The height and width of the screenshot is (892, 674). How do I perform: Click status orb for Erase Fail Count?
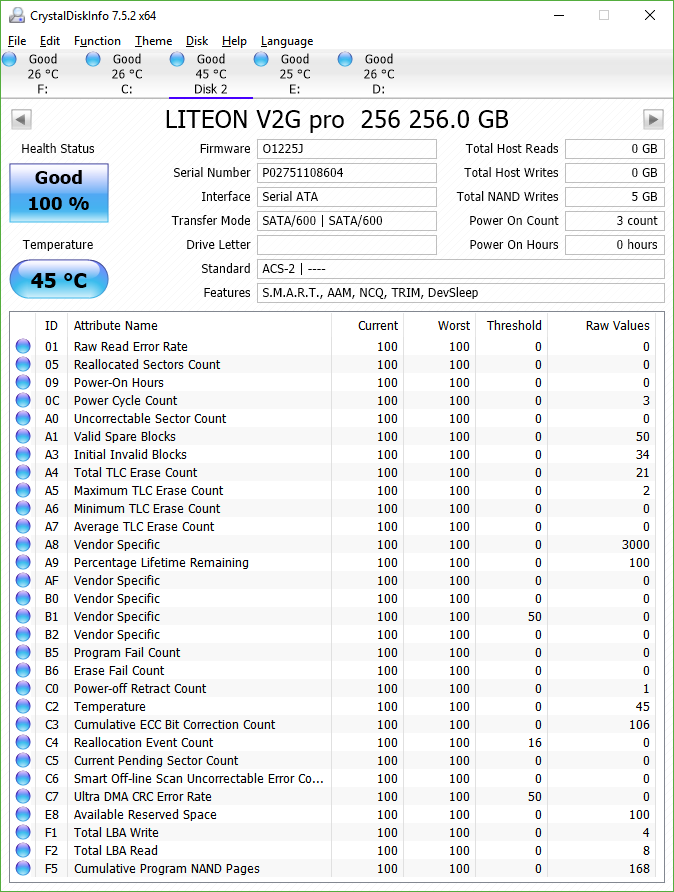pyautogui.click(x=23, y=670)
